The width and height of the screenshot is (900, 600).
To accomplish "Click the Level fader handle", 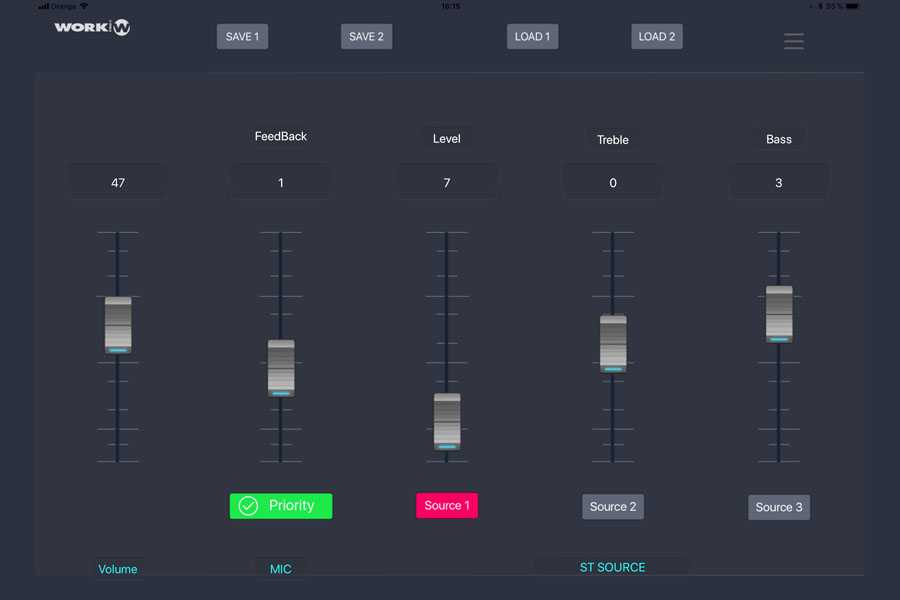I will coord(447,421).
